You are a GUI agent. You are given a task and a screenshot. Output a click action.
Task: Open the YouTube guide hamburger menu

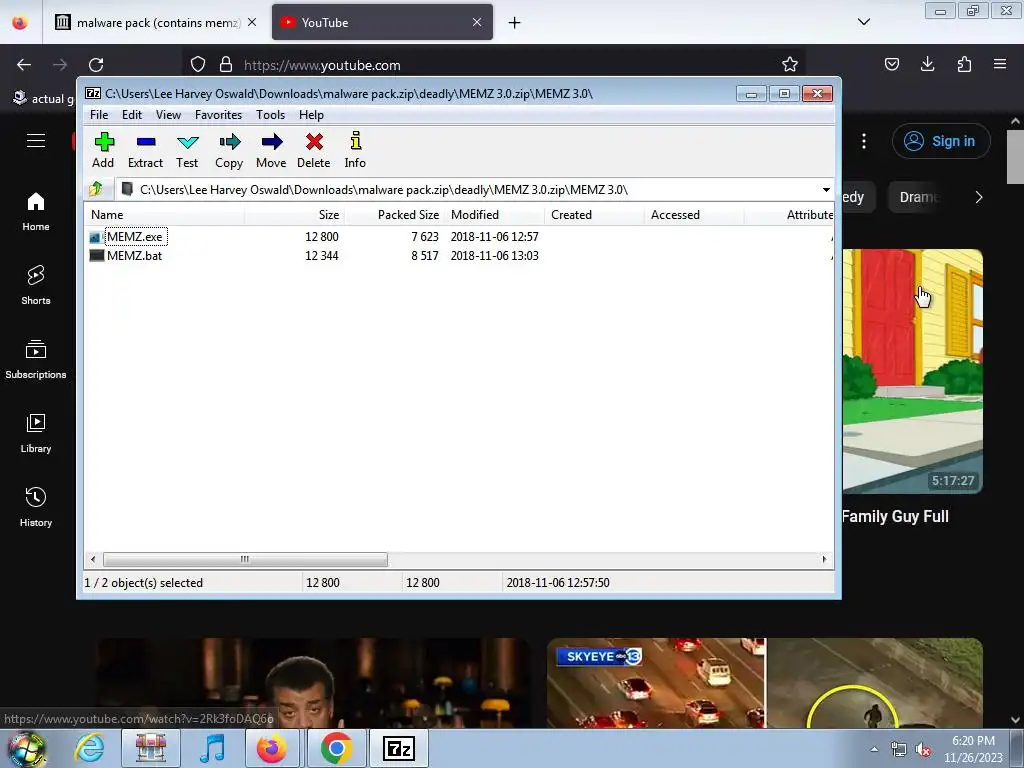[x=36, y=141]
